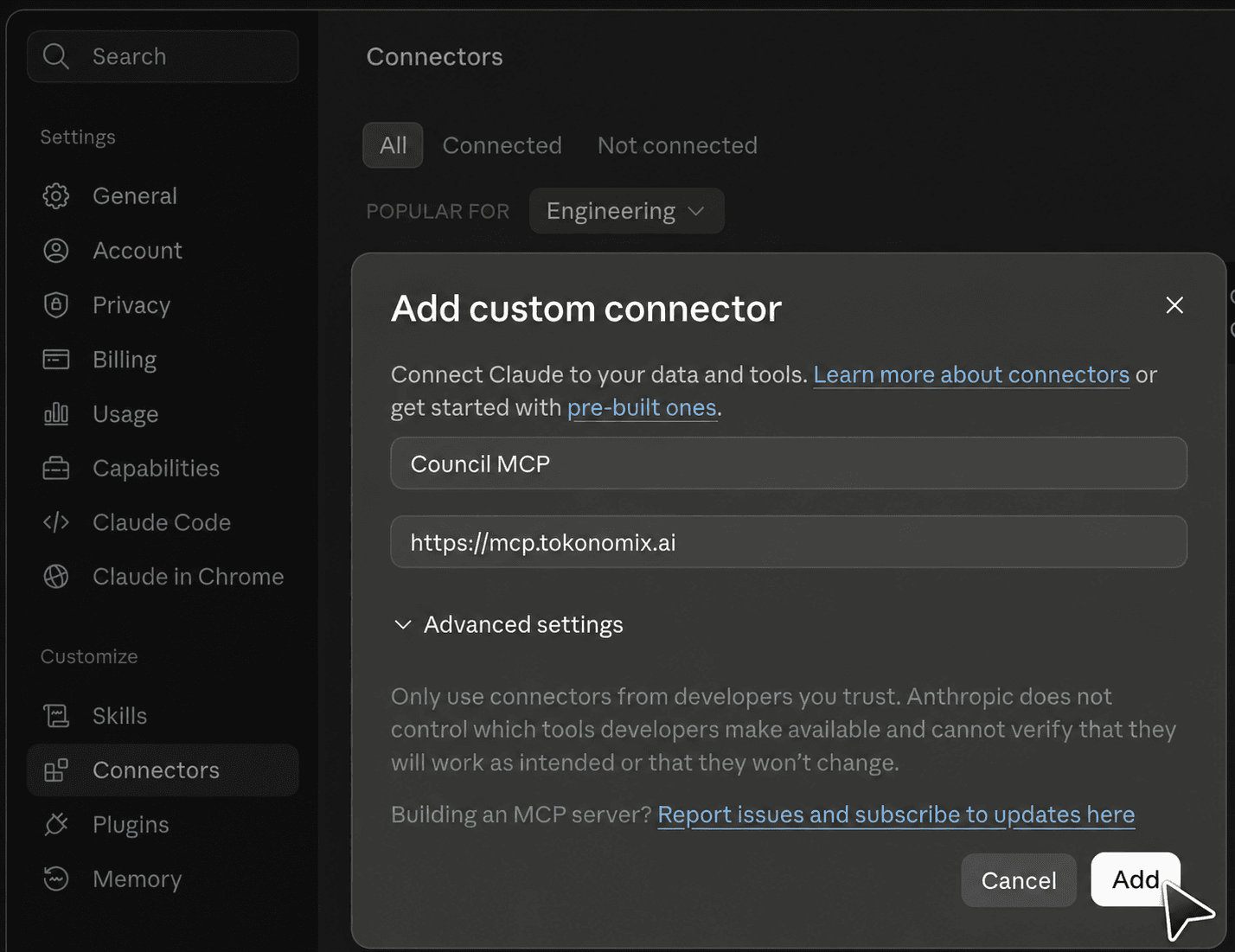1235x952 pixels.
Task: Open the Engineering dropdown
Action: pyautogui.click(x=626, y=211)
